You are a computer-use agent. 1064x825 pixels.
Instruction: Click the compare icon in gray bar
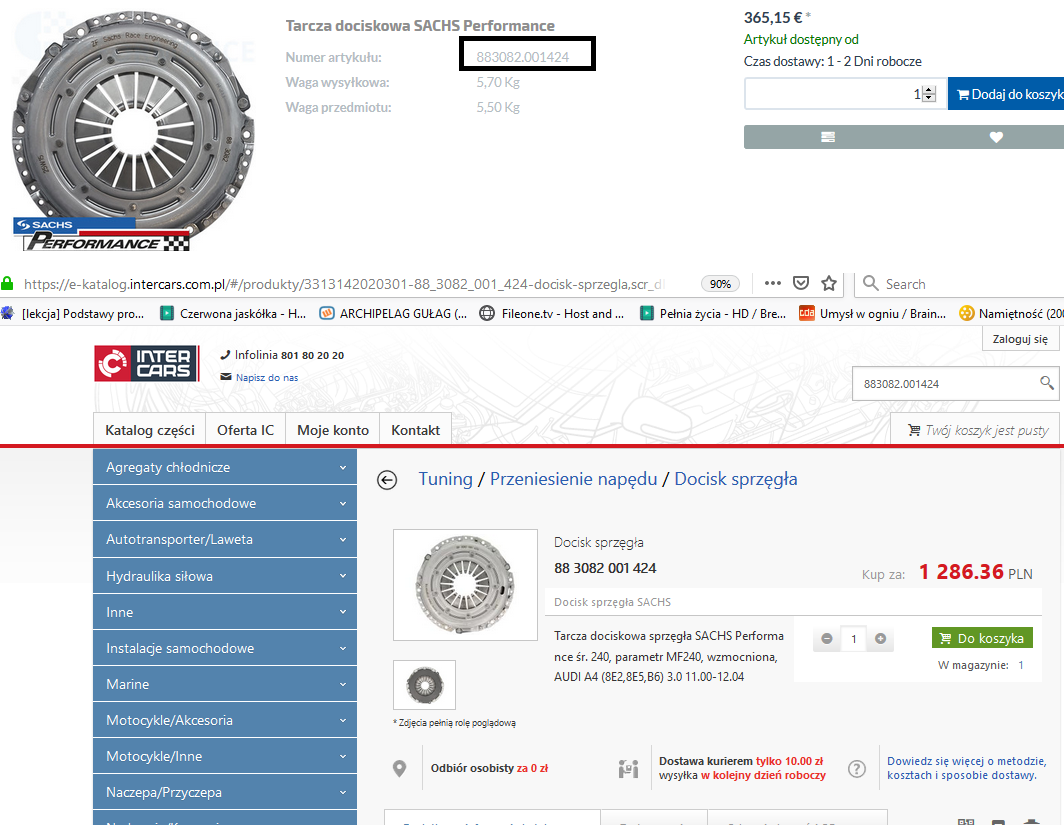click(827, 137)
